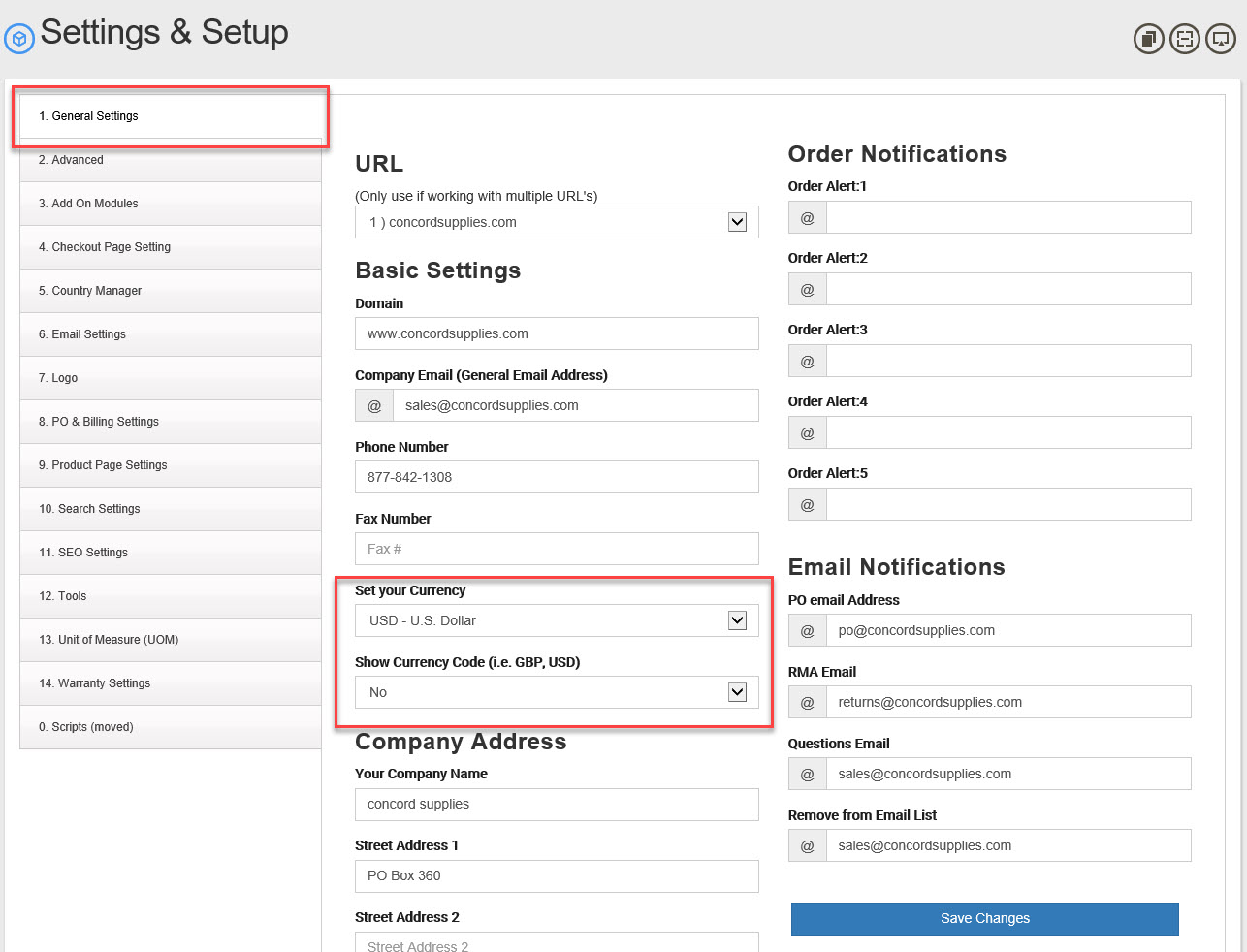Click the RMA Email input field
Image resolution: width=1247 pixels, height=952 pixels.
pos(1007,702)
